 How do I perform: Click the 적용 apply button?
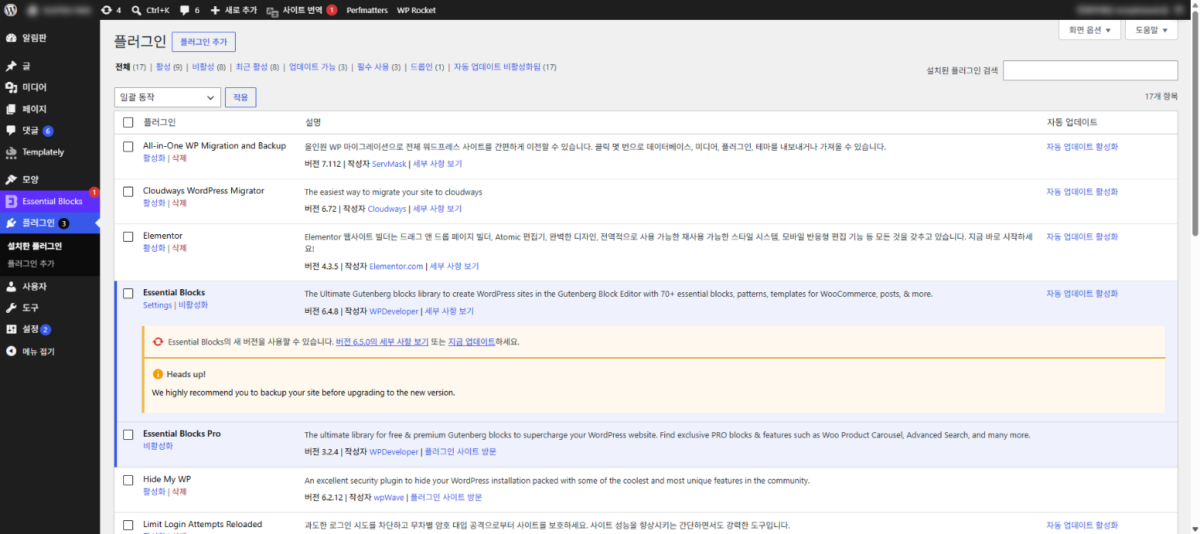point(241,97)
